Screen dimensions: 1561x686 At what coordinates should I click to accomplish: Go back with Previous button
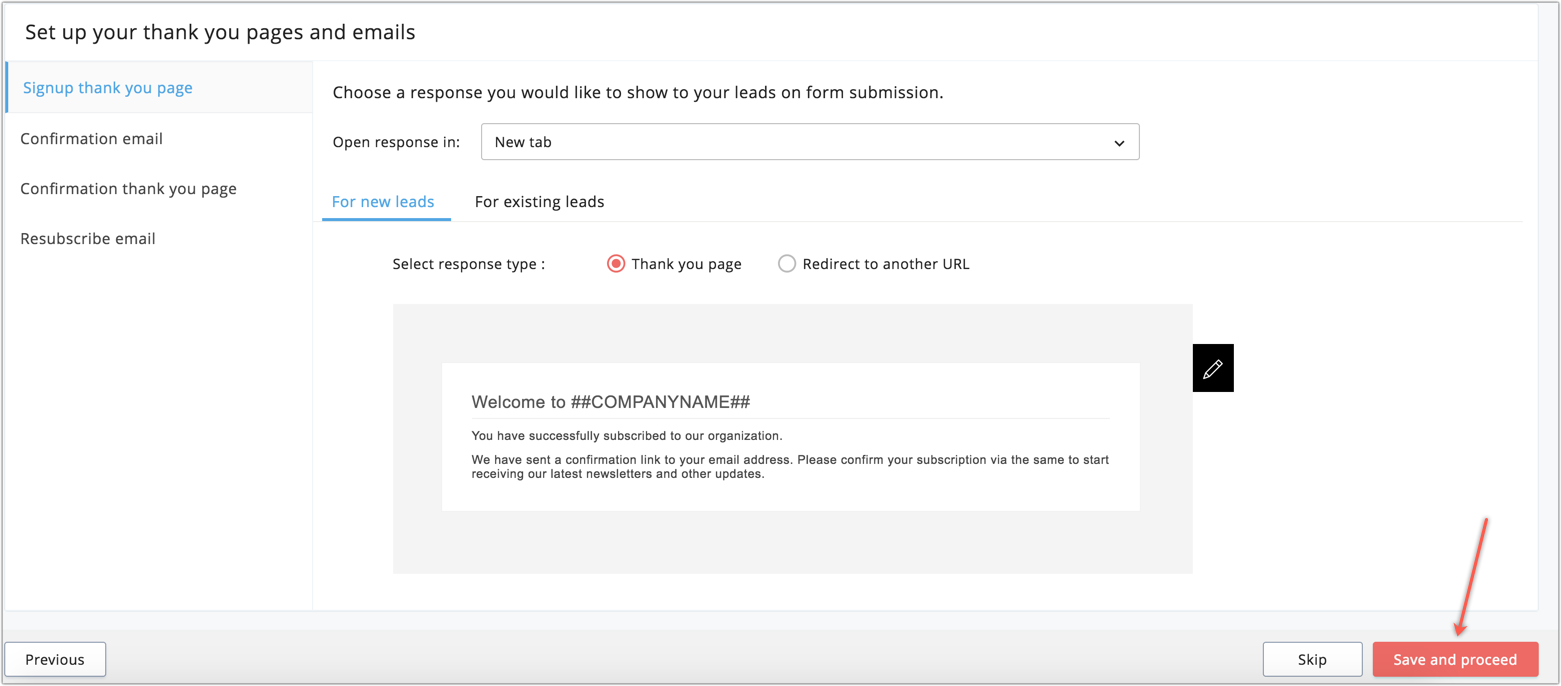55,659
